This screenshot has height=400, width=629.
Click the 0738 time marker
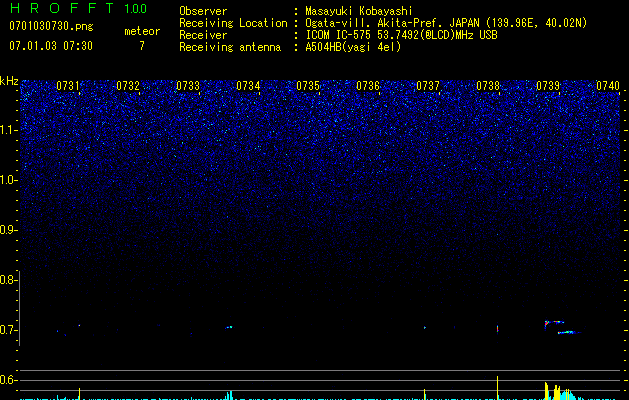coord(488,86)
